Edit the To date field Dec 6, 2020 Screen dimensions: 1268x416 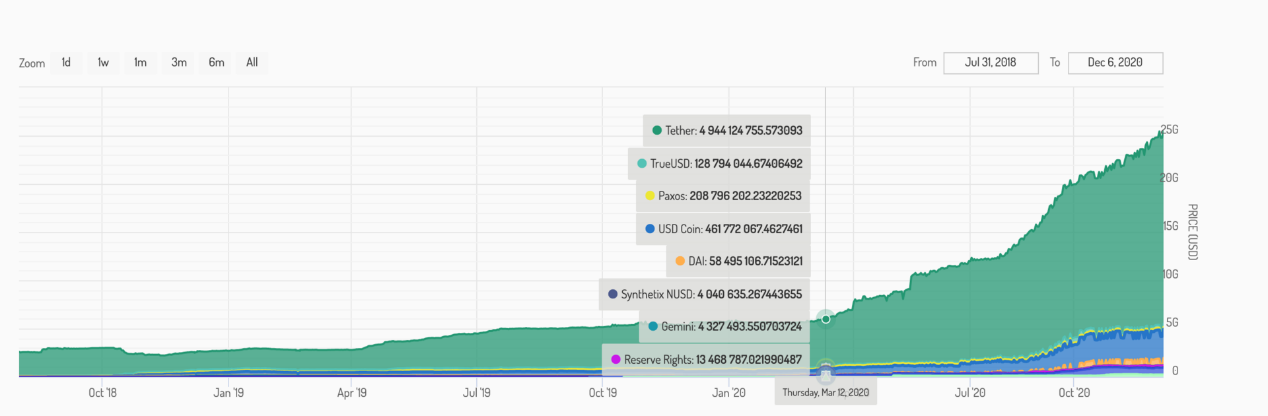(x=1115, y=62)
